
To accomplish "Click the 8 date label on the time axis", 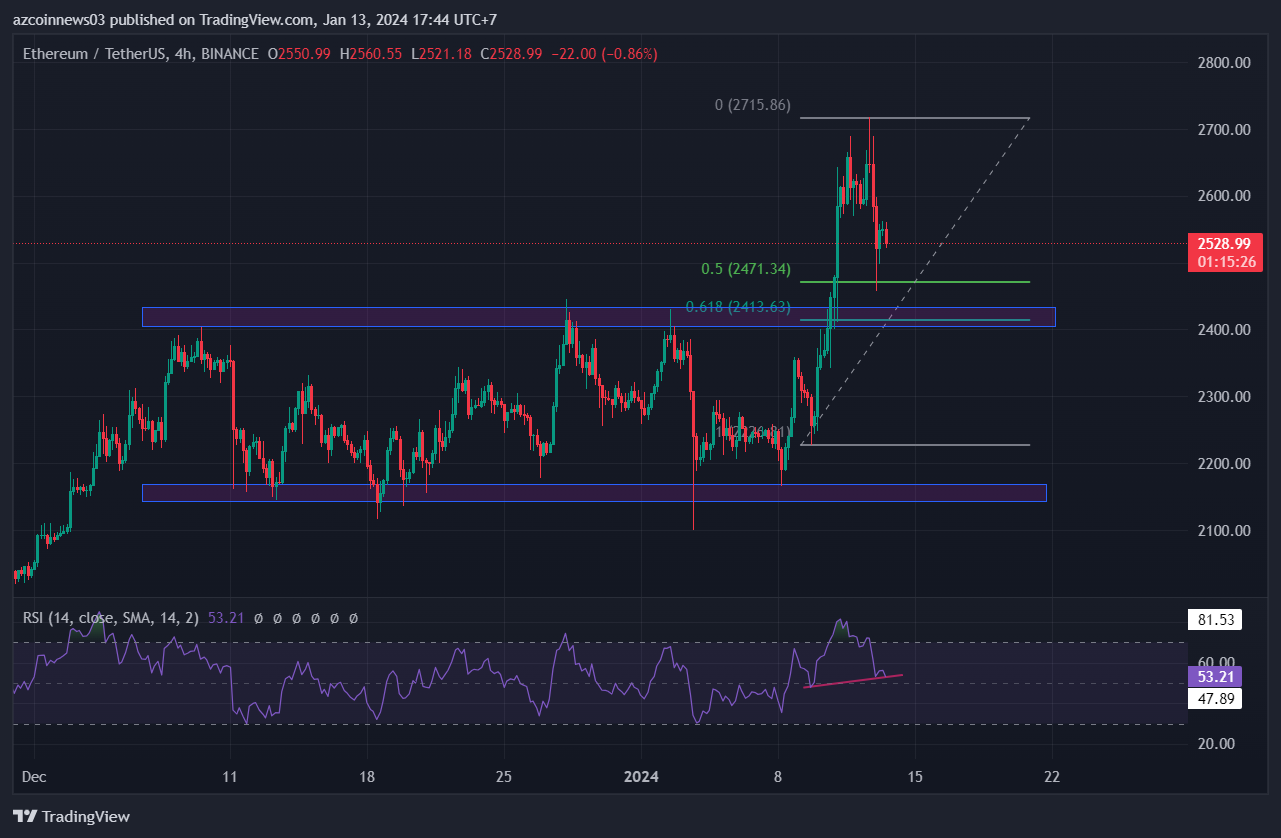I will [x=778, y=777].
